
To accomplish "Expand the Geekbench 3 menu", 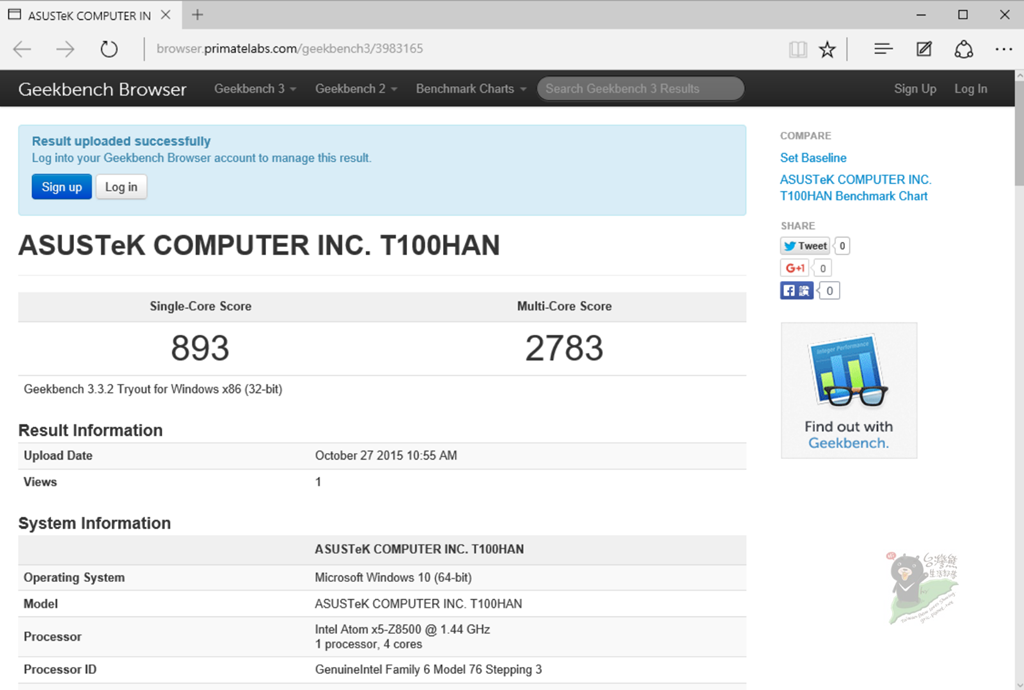I will pyautogui.click(x=255, y=89).
